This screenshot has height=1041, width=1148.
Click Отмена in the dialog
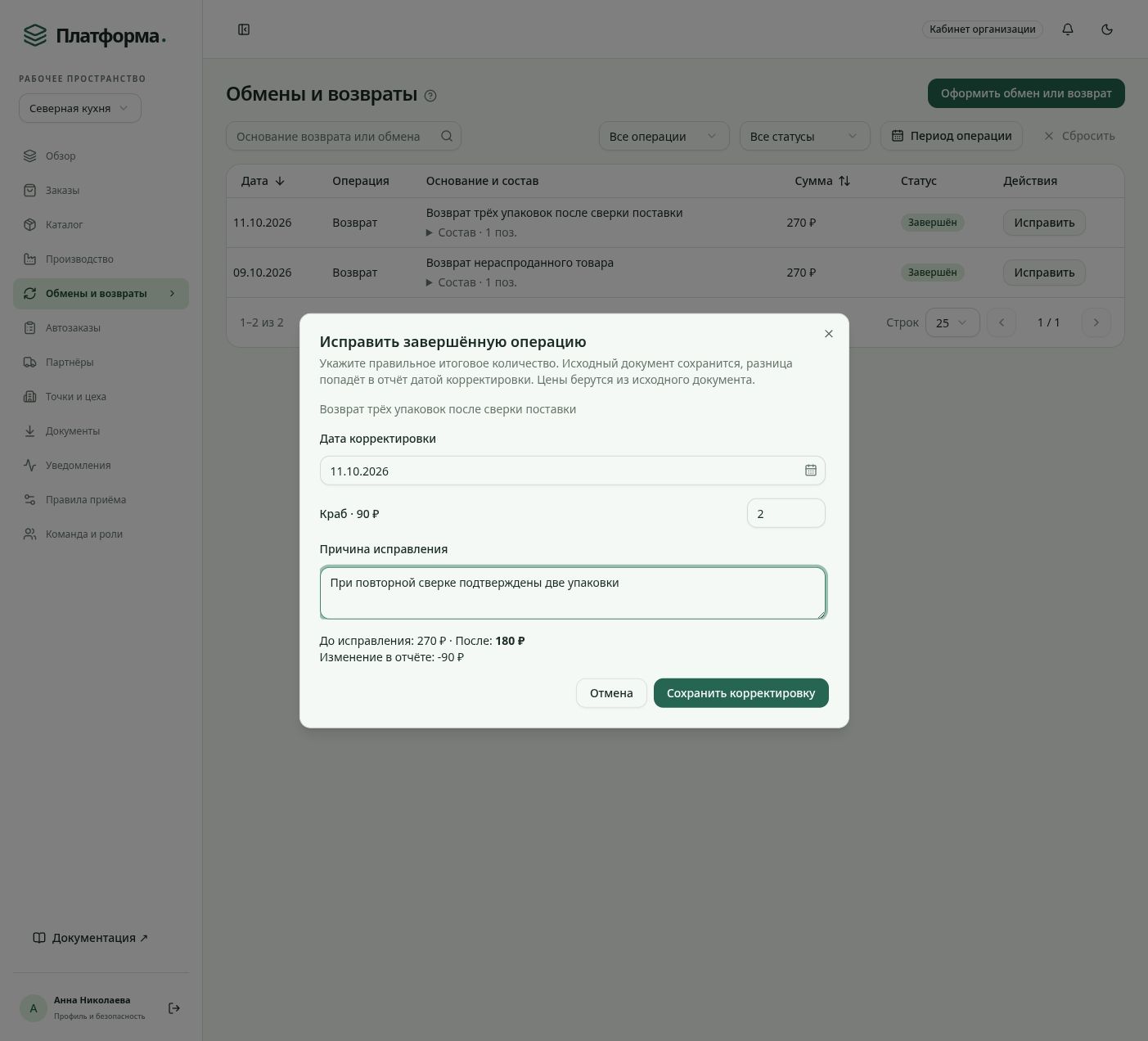click(x=611, y=693)
